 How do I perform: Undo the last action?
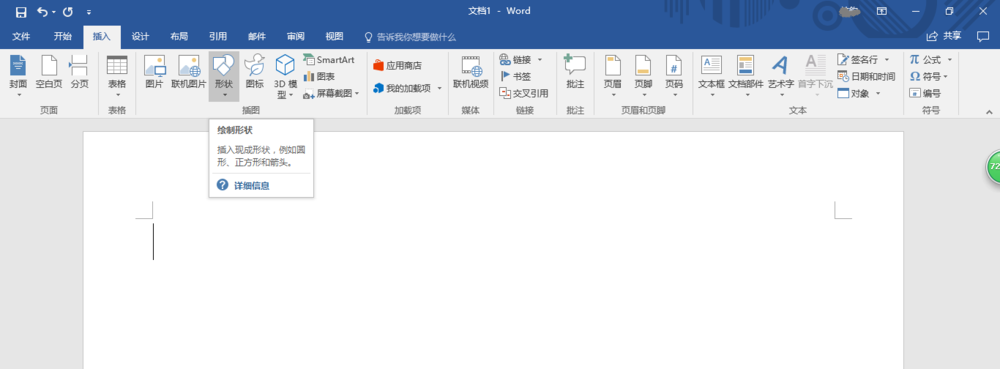pyautogui.click(x=42, y=11)
